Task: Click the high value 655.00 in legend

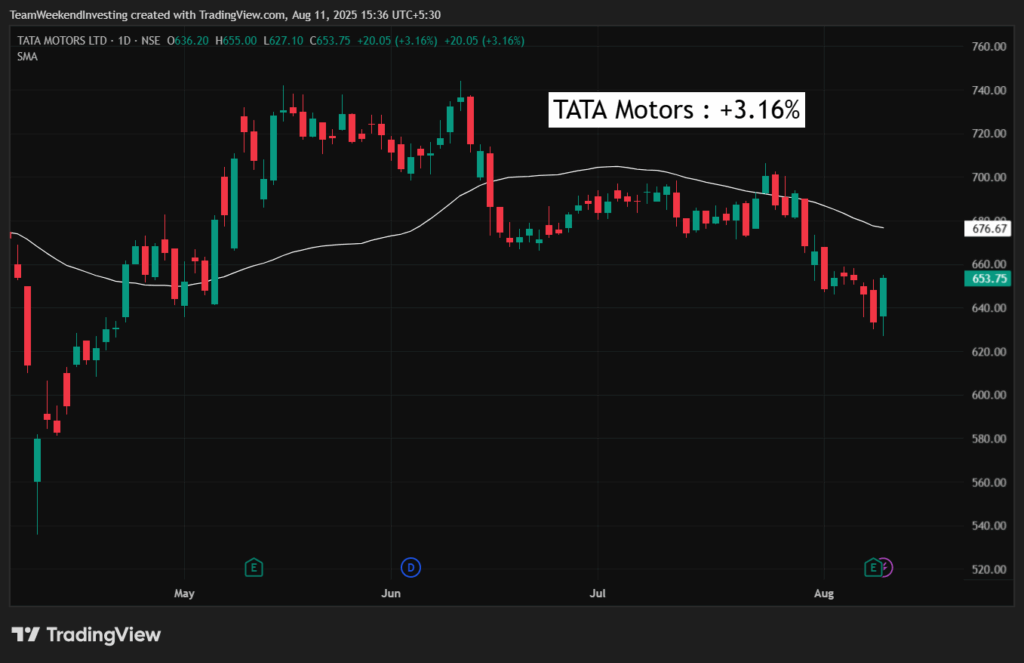Action: tap(240, 40)
